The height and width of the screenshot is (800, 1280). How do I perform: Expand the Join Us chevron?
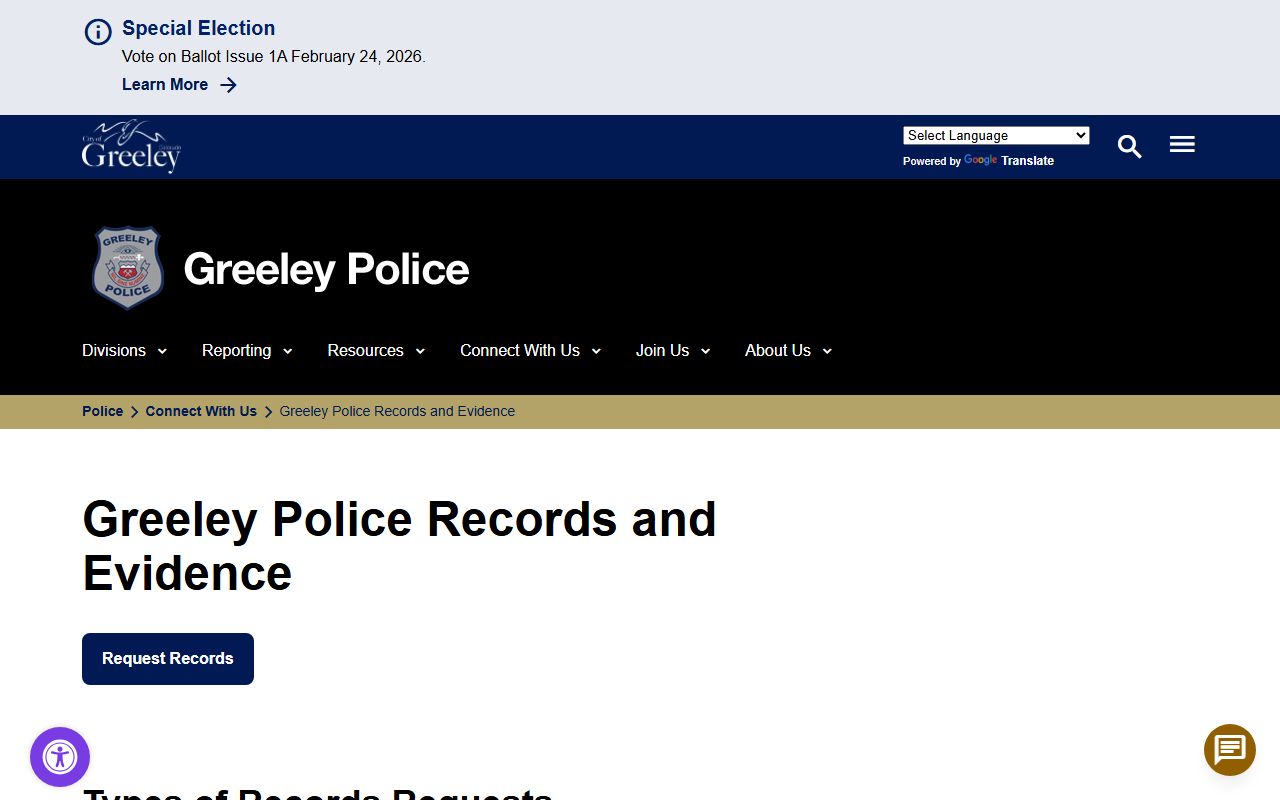(705, 351)
